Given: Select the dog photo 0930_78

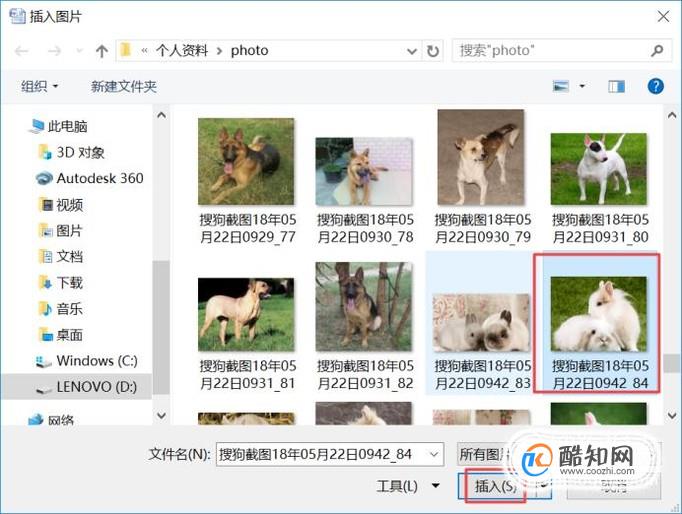Looking at the screenshot, I should pyautogui.click(x=364, y=171).
